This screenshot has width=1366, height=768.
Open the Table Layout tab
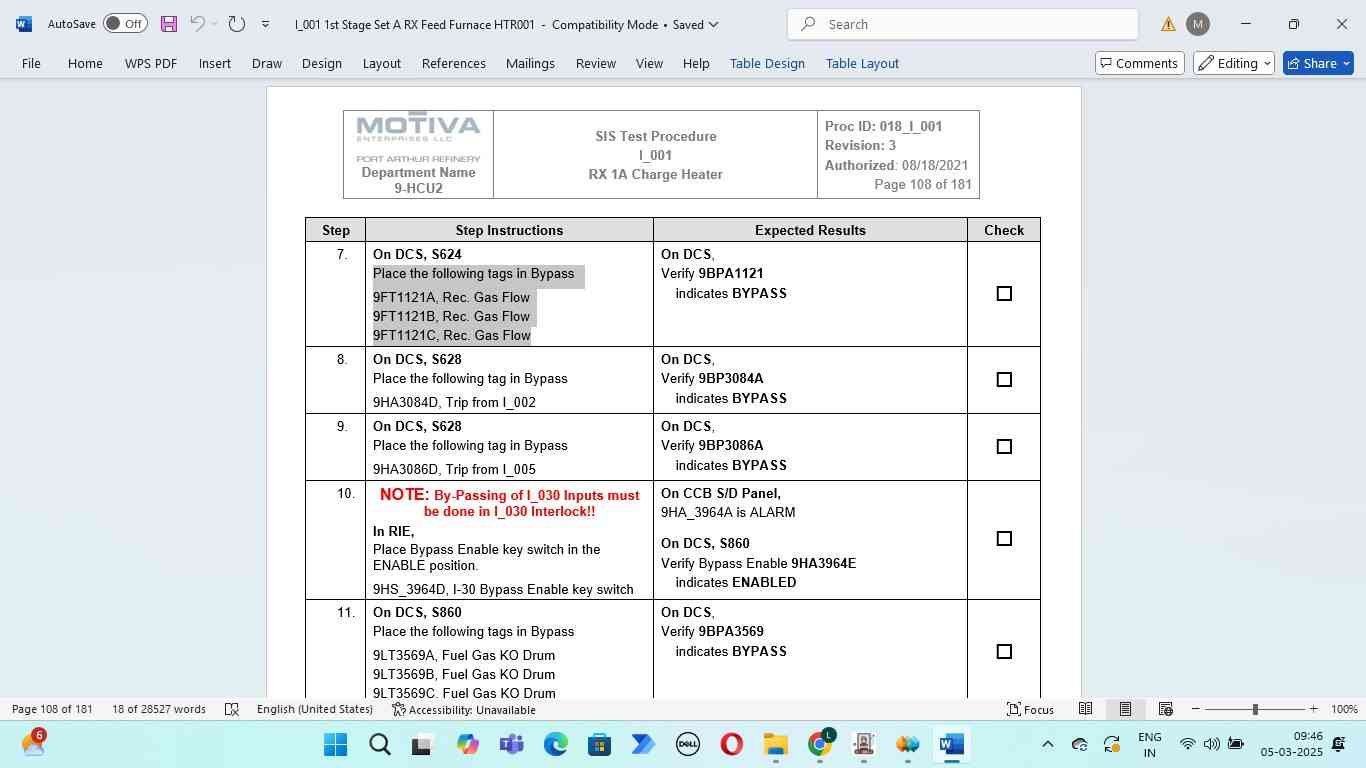click(x=862, y=63)
